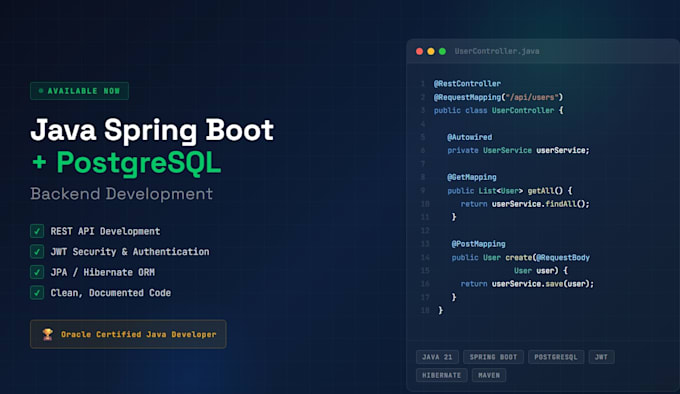Click the + PostgreSQL green heading
680x394 pixels.
(126, 163)
